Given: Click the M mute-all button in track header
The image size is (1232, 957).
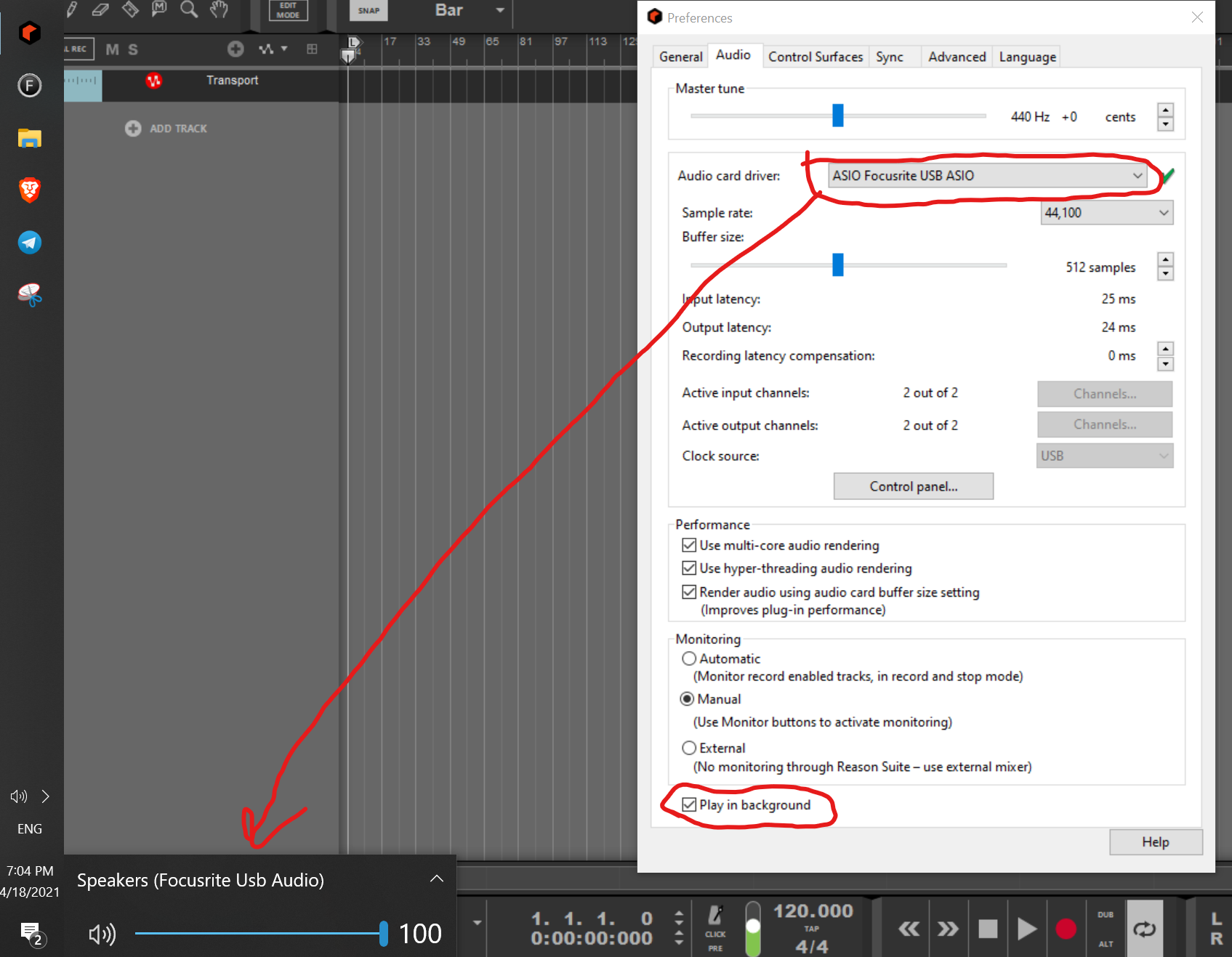Looking at the screenshot, I should click(112, 49).
